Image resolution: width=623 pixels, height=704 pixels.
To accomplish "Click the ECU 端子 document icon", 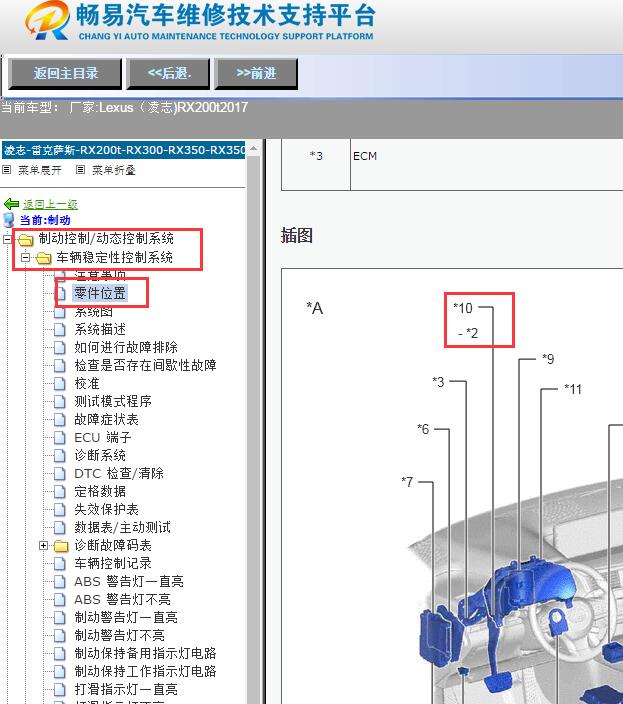I will (x=60, y=438).
